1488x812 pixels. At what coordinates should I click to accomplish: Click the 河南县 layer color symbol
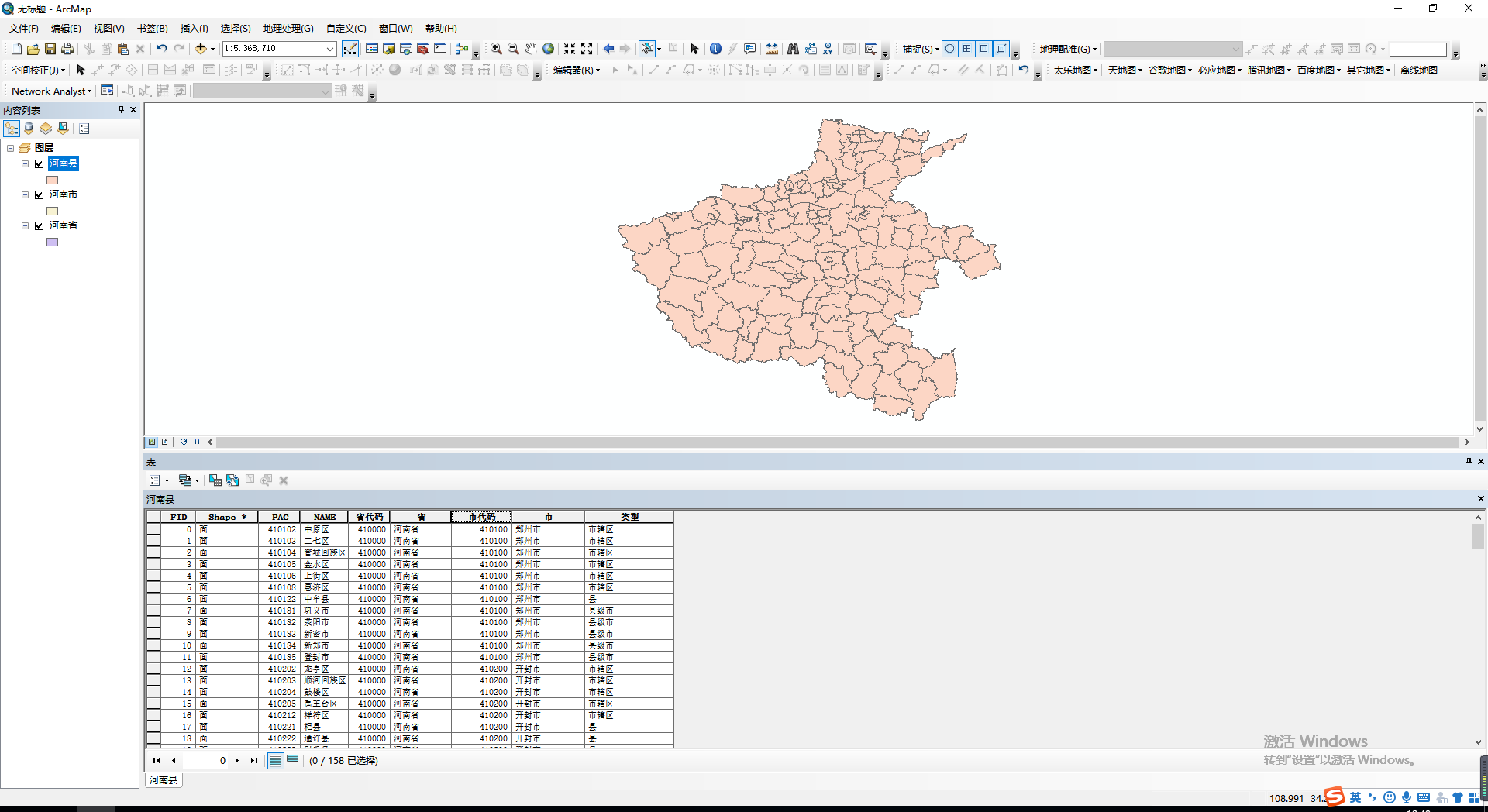[x=53, y=180]
